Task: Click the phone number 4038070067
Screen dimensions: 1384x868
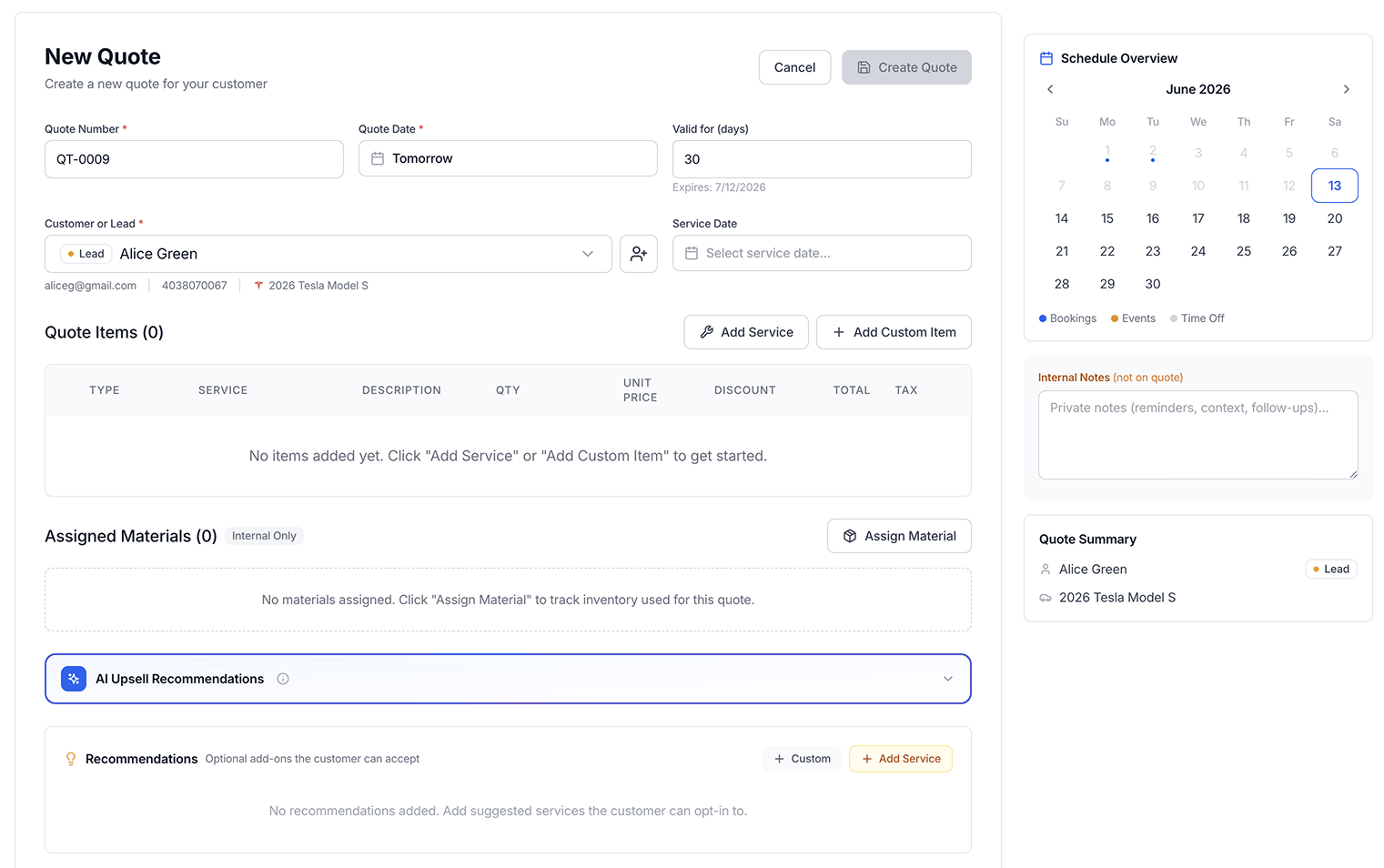Action: pos(195,286)
